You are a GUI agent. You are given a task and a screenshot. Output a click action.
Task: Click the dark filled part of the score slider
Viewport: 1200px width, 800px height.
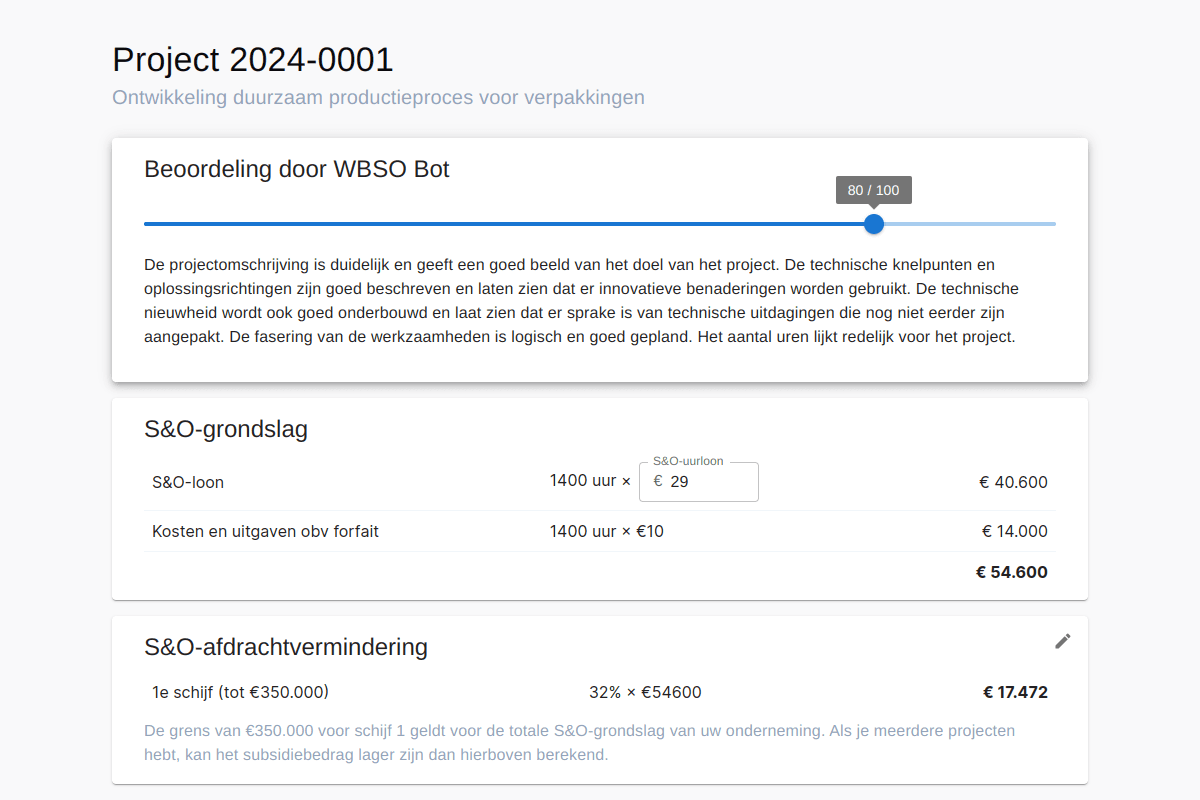pos(500,224)
